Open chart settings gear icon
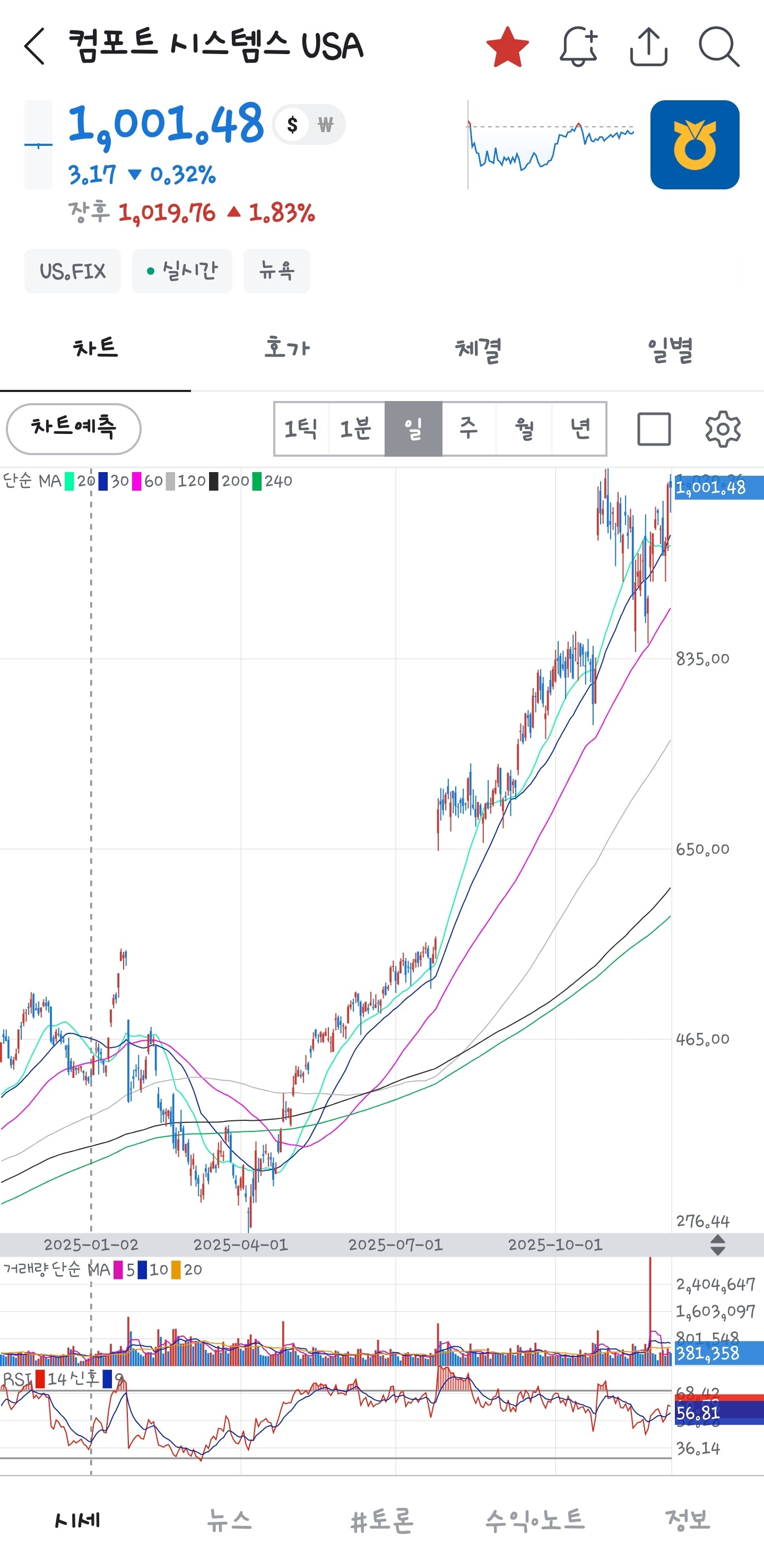This screenshot has width=764, height=1568. tap(723, 429)
